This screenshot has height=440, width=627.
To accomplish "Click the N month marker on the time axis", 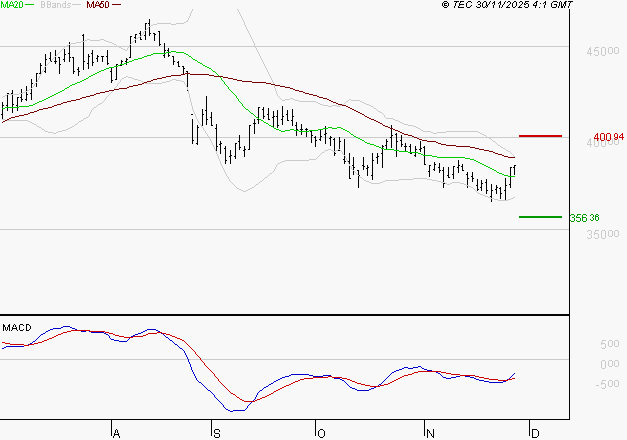I will click(430, 434).
